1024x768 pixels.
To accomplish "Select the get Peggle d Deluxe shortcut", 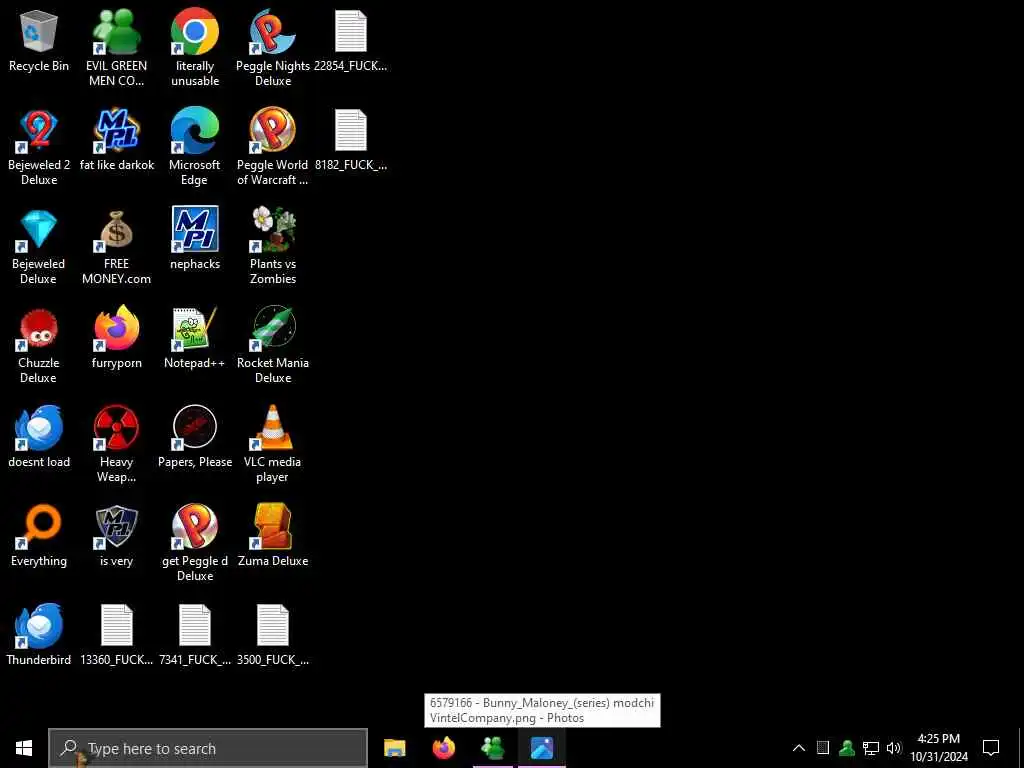I will coord(195,544).
